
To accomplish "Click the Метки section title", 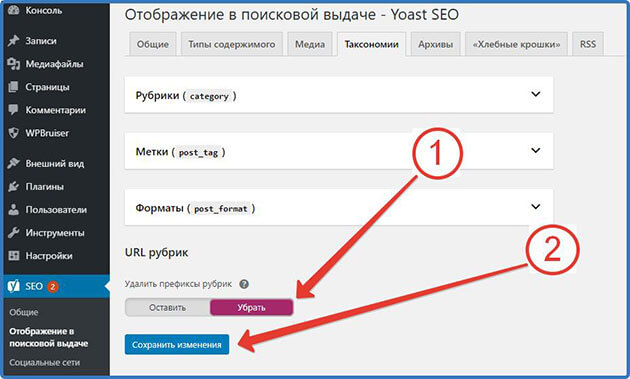I will 151,152.
